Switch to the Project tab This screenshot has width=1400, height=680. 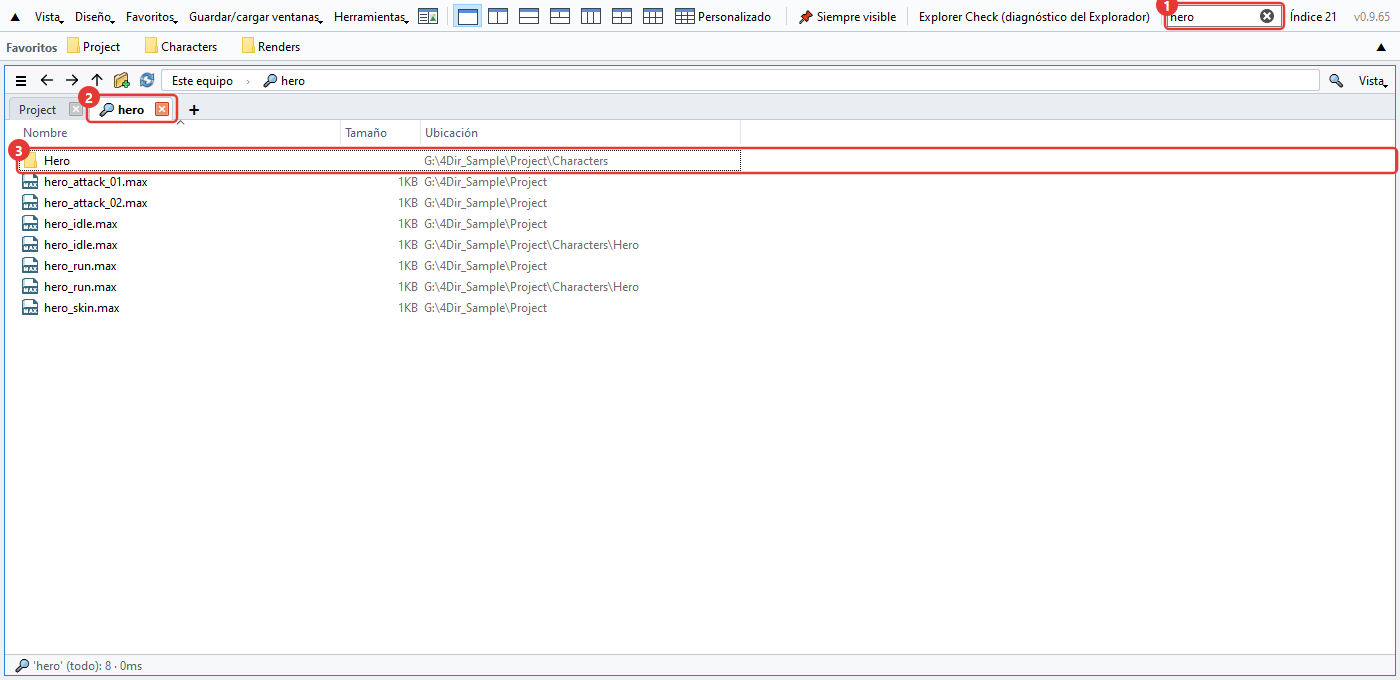click(38, 109)
